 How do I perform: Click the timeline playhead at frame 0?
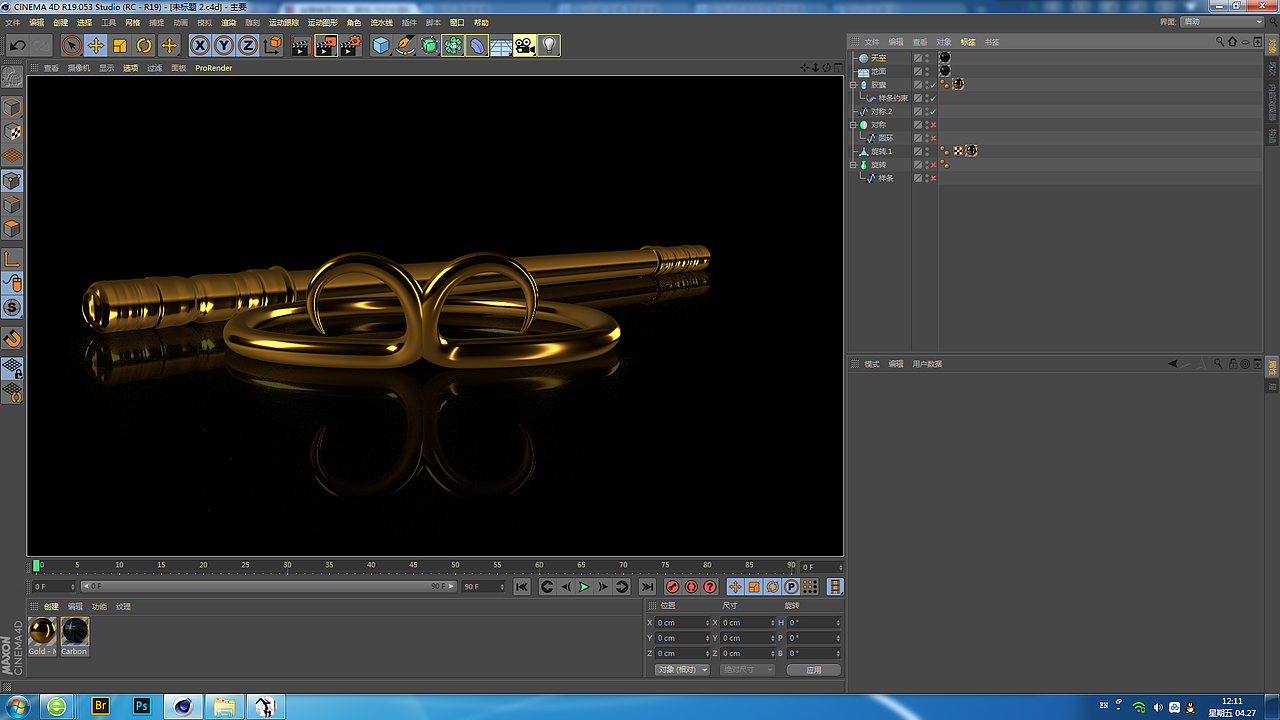click(36, 565)
